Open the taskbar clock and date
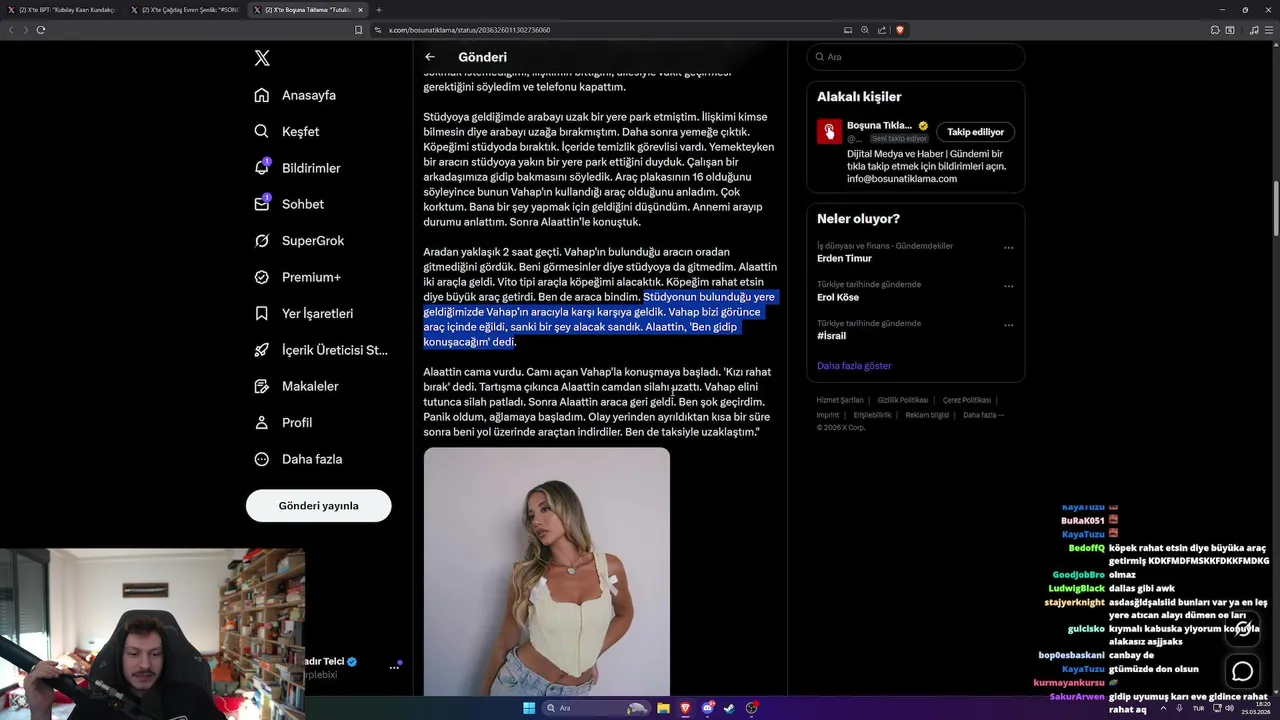 (x=1256, y=708)
